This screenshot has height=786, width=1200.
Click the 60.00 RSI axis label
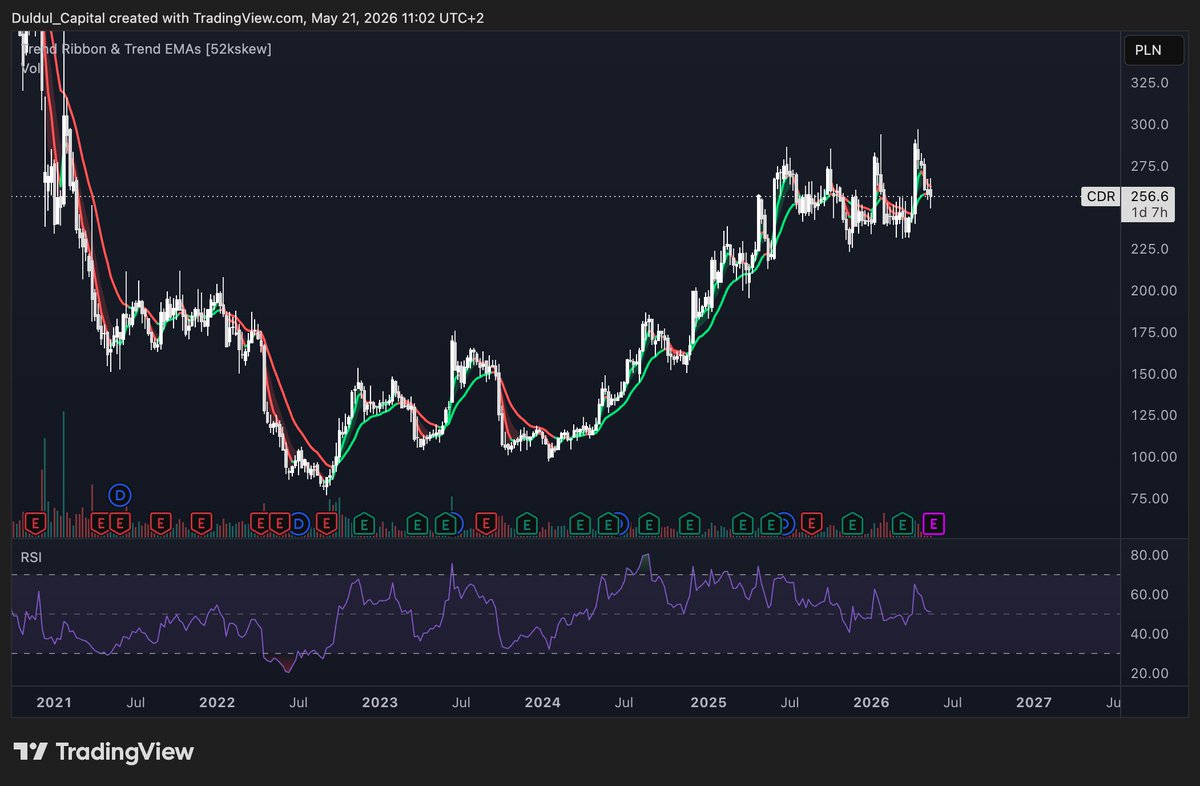point(1150,594)
